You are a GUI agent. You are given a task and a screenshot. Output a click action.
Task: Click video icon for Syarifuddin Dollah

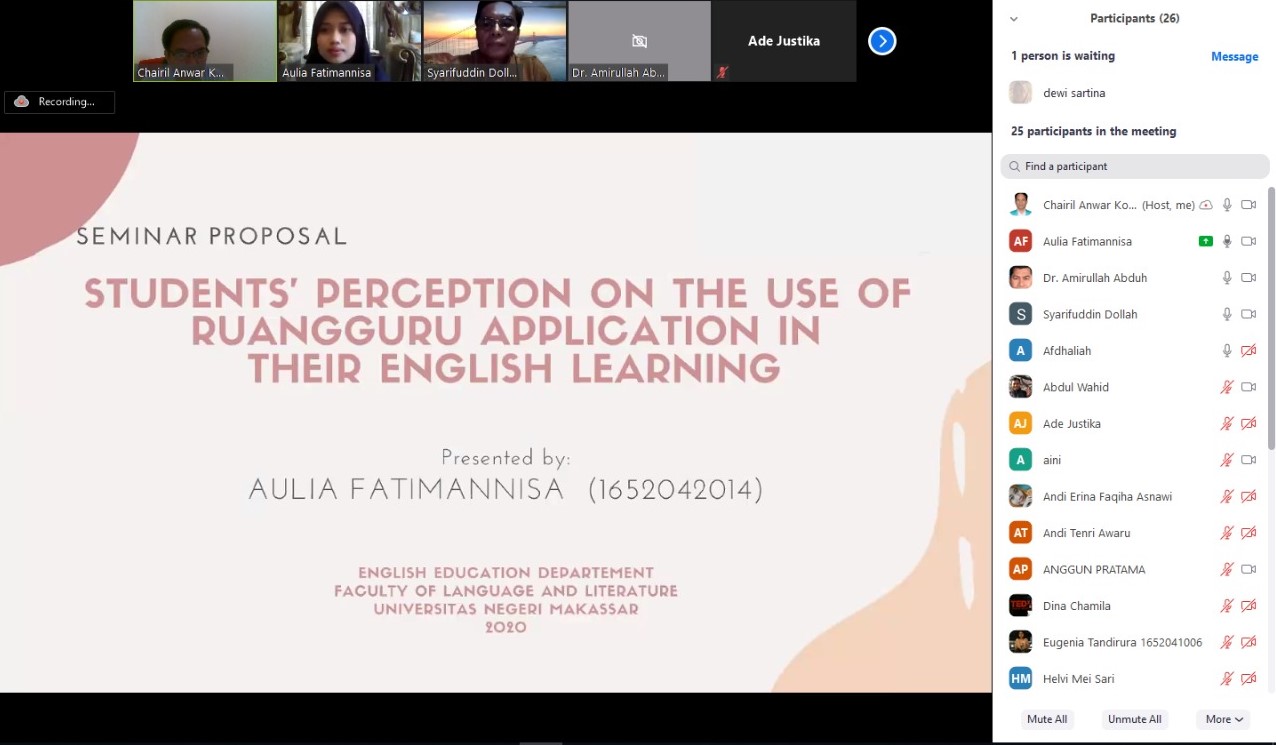tap(1248, 314)
